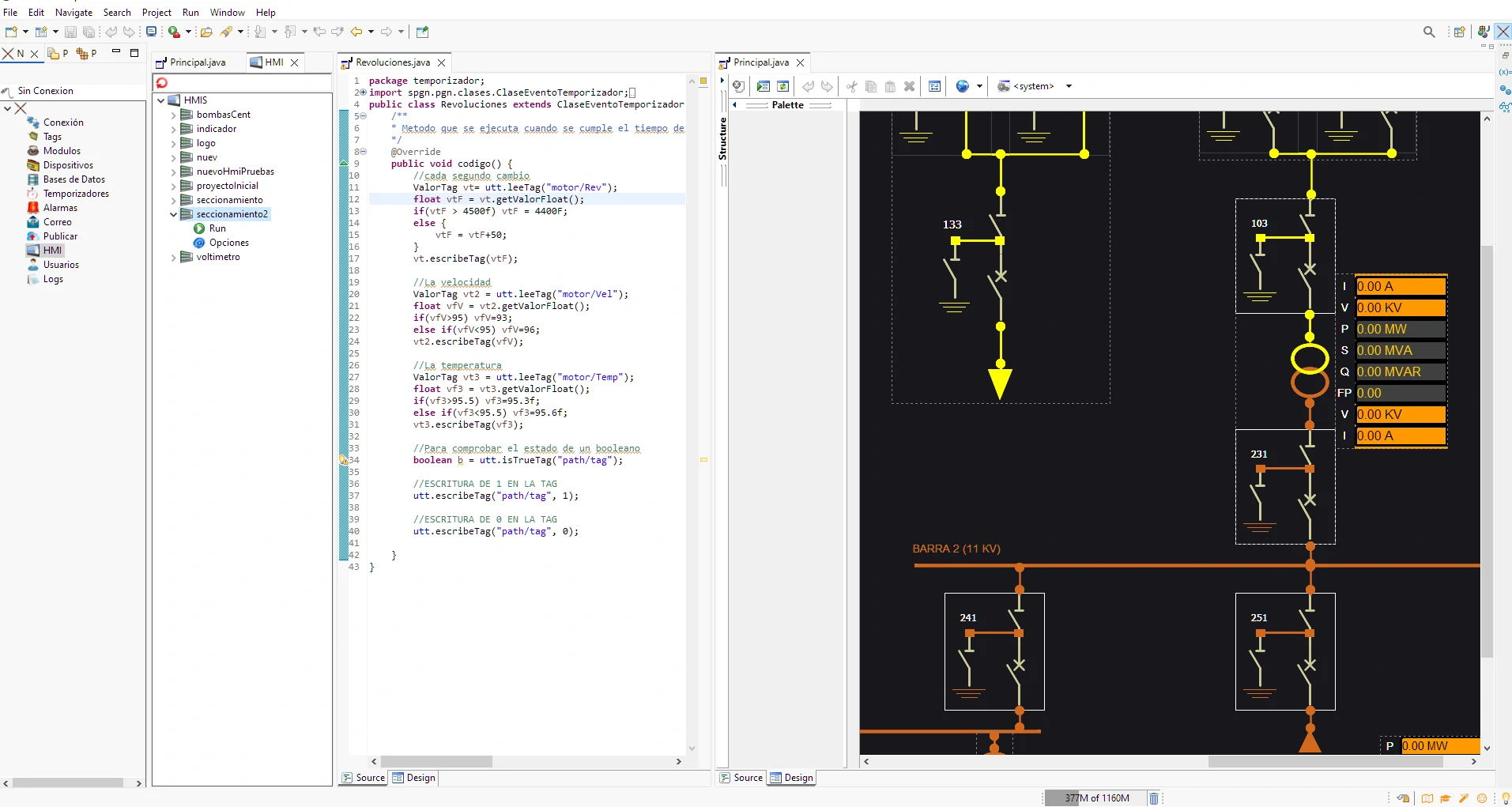The height and width of the screenshot is (807, 1512).
Task: Collapse the seccionamiento2 node
Action: 172,213
